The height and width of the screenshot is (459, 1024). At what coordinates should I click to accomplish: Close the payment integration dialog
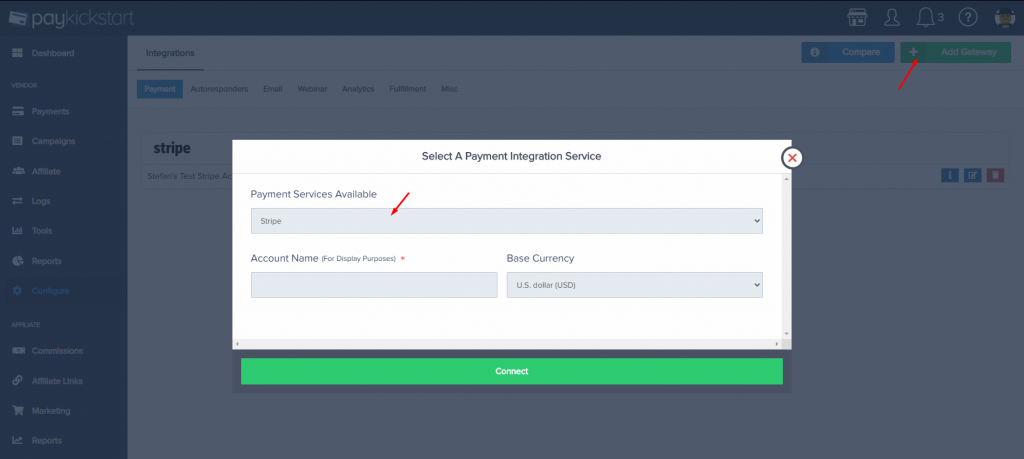(792, 157)
